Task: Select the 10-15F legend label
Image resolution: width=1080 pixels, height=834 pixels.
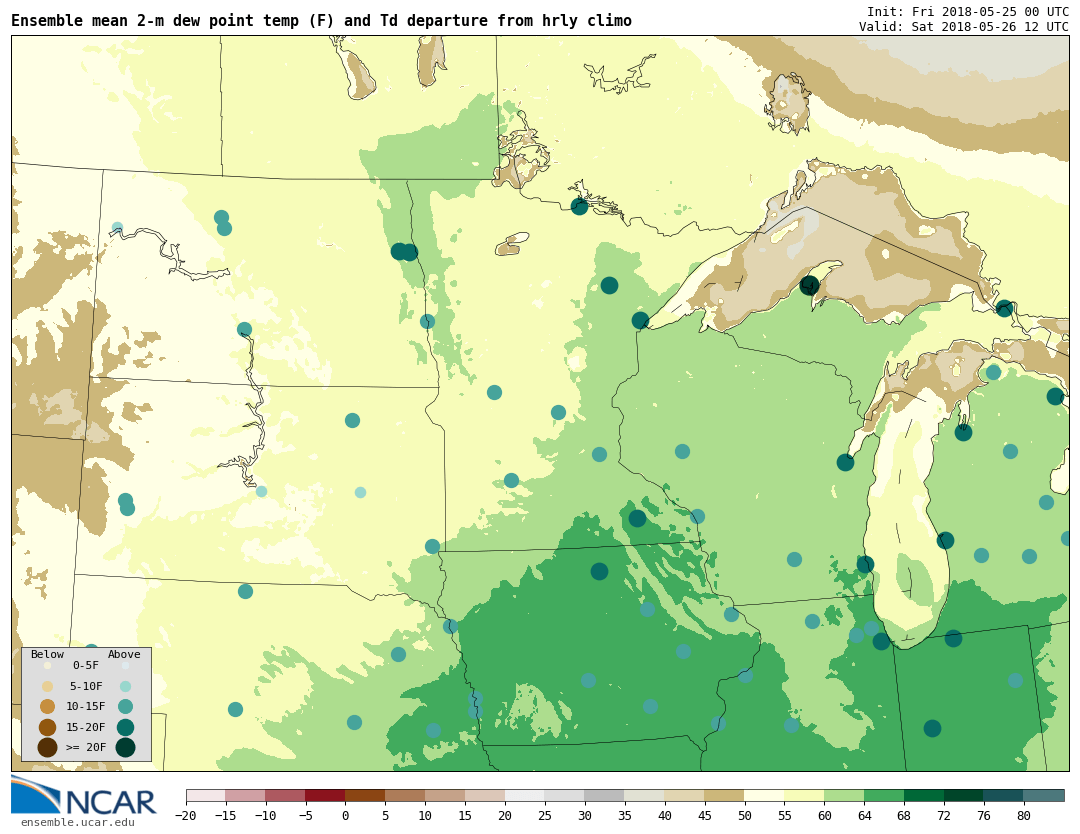Action: [x=86, y=706]
